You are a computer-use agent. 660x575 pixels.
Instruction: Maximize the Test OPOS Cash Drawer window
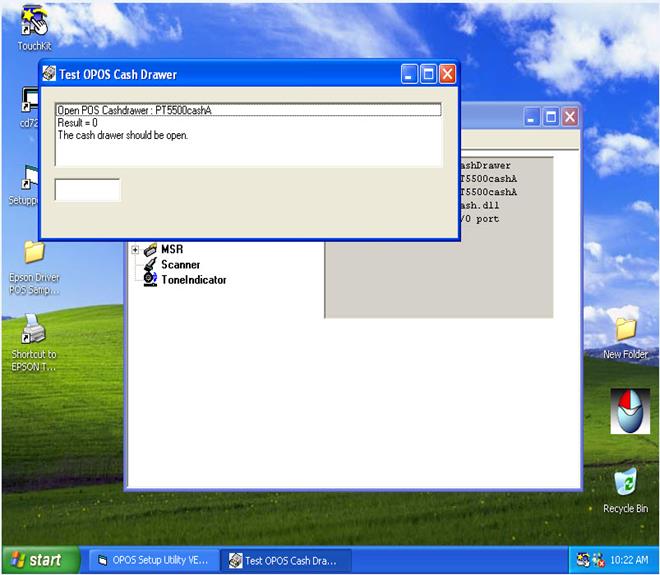(428, 75)
